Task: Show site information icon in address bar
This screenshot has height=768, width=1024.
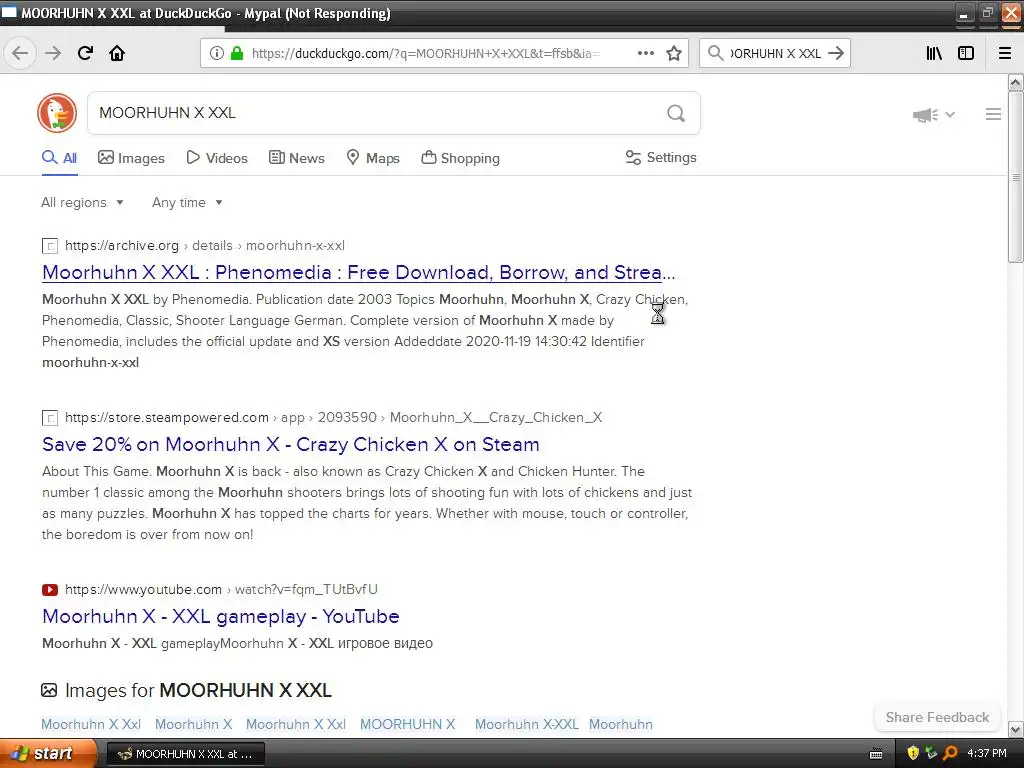Action: (217, 53)
